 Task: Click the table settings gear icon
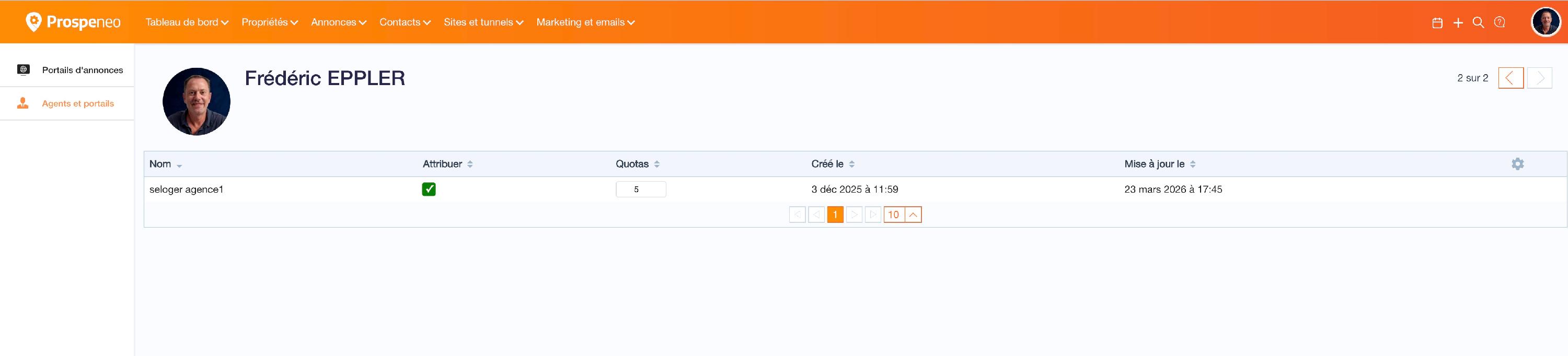tap(1517, 164)
